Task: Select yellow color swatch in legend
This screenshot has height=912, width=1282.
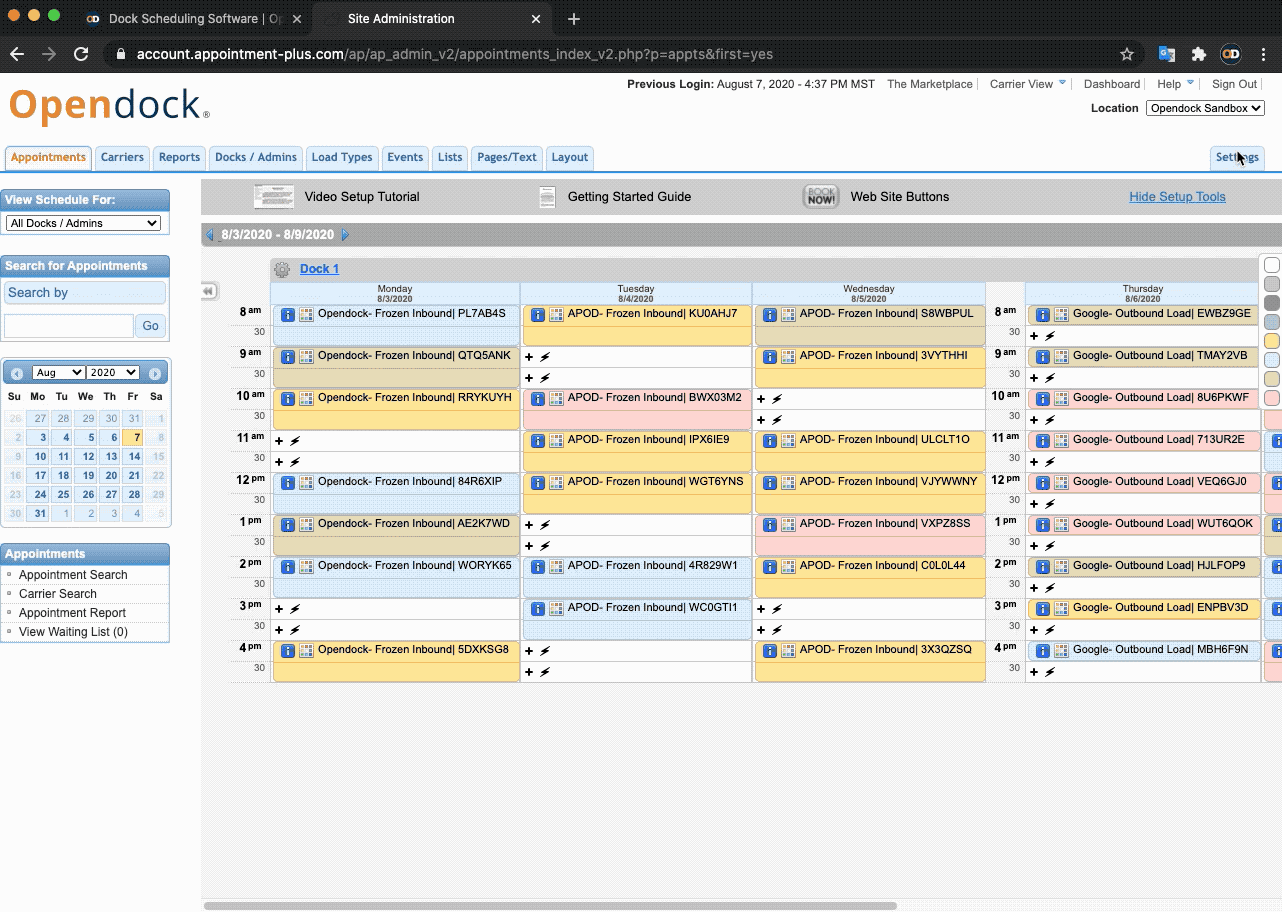Action: pos(1272,341)
